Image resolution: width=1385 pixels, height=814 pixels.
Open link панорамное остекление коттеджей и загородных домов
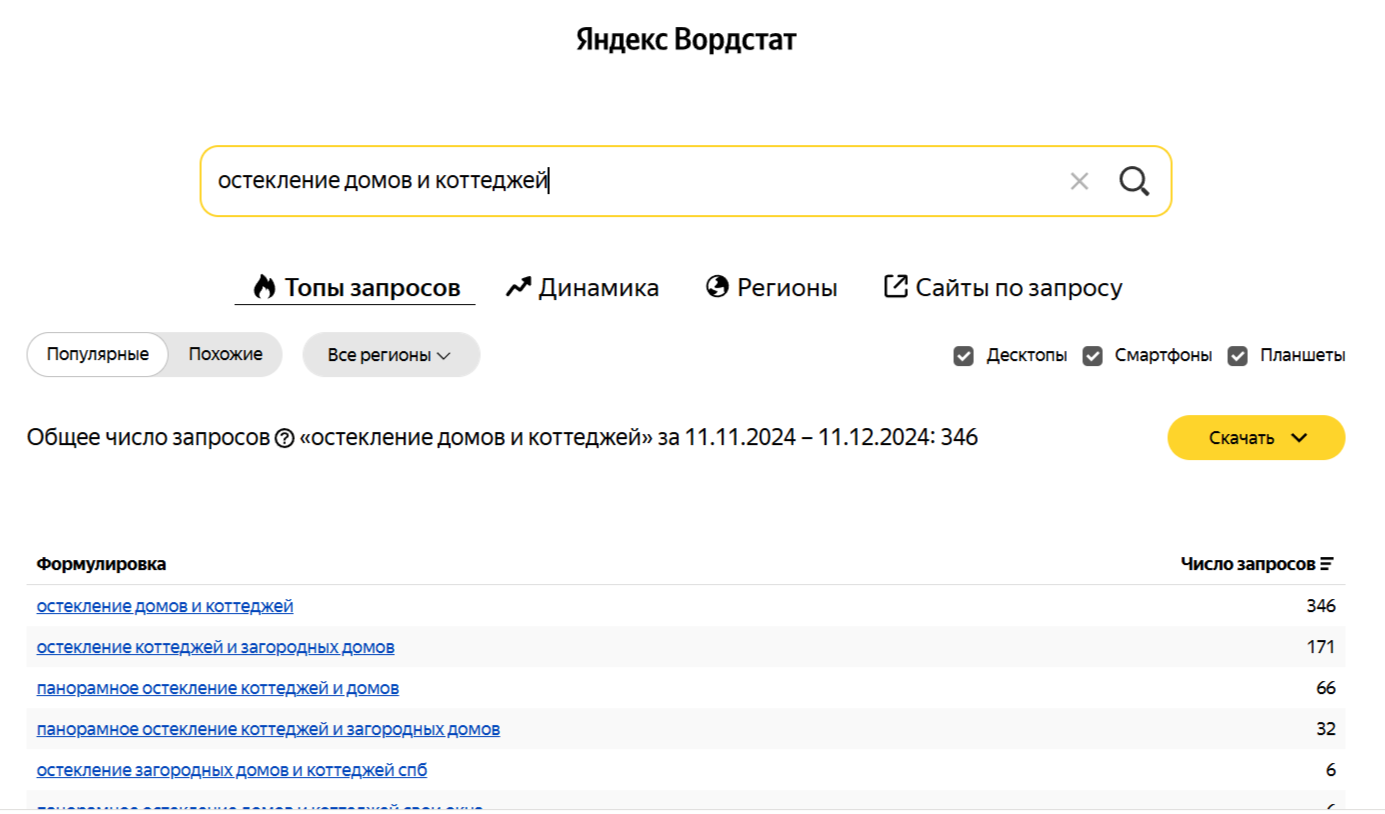point(268,729)
